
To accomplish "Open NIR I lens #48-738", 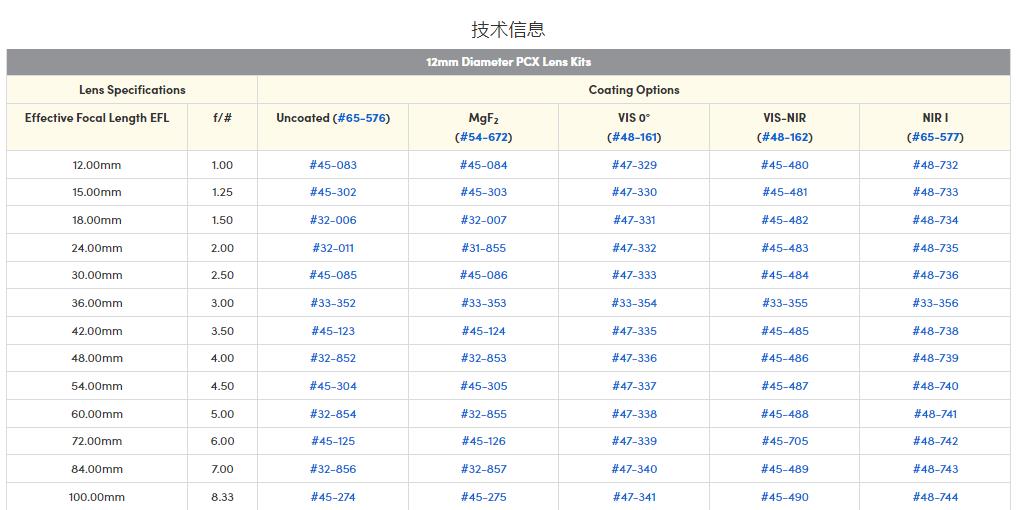I will [x=935, y=331].
